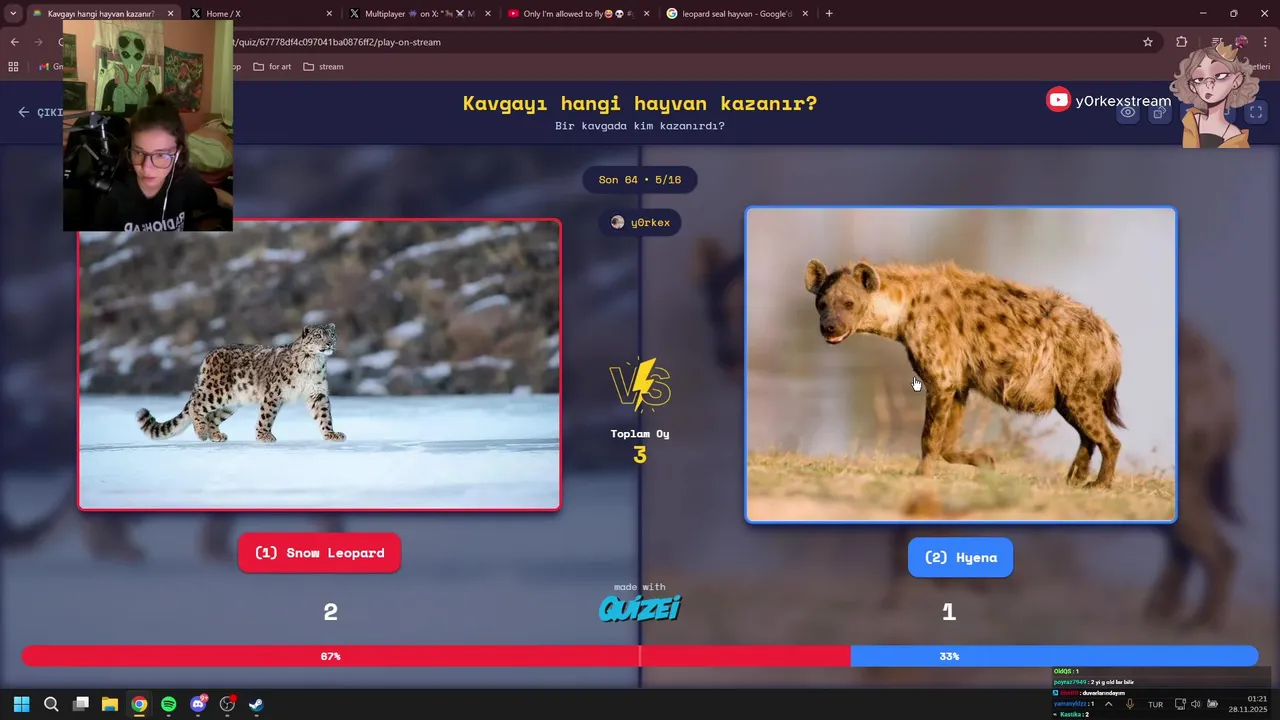Click the Quizei logo

(640, 607)
